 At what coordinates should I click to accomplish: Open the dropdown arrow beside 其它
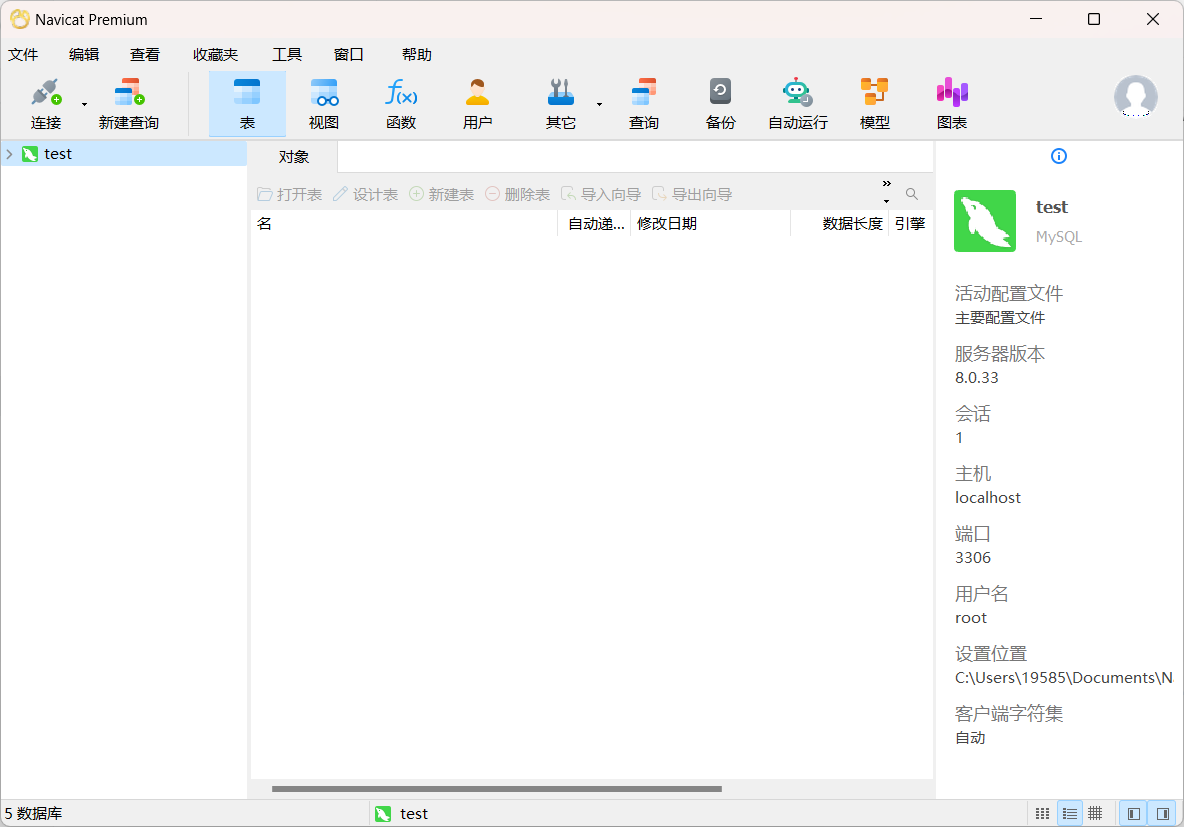599,104
